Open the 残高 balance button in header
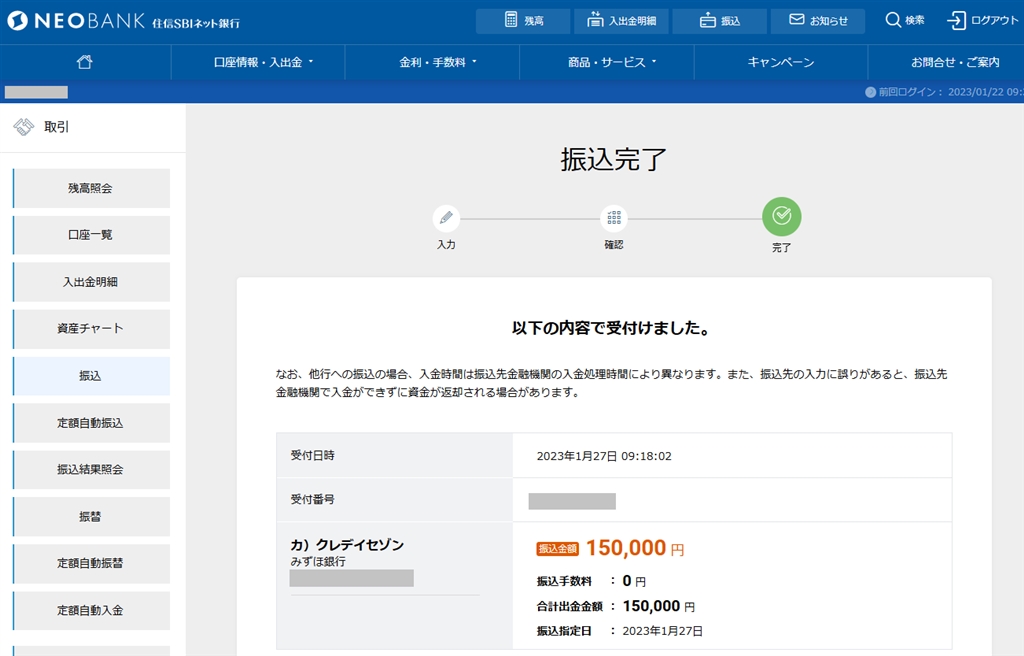The height and width of the screenshot is (656, 1024). point(523,21)
